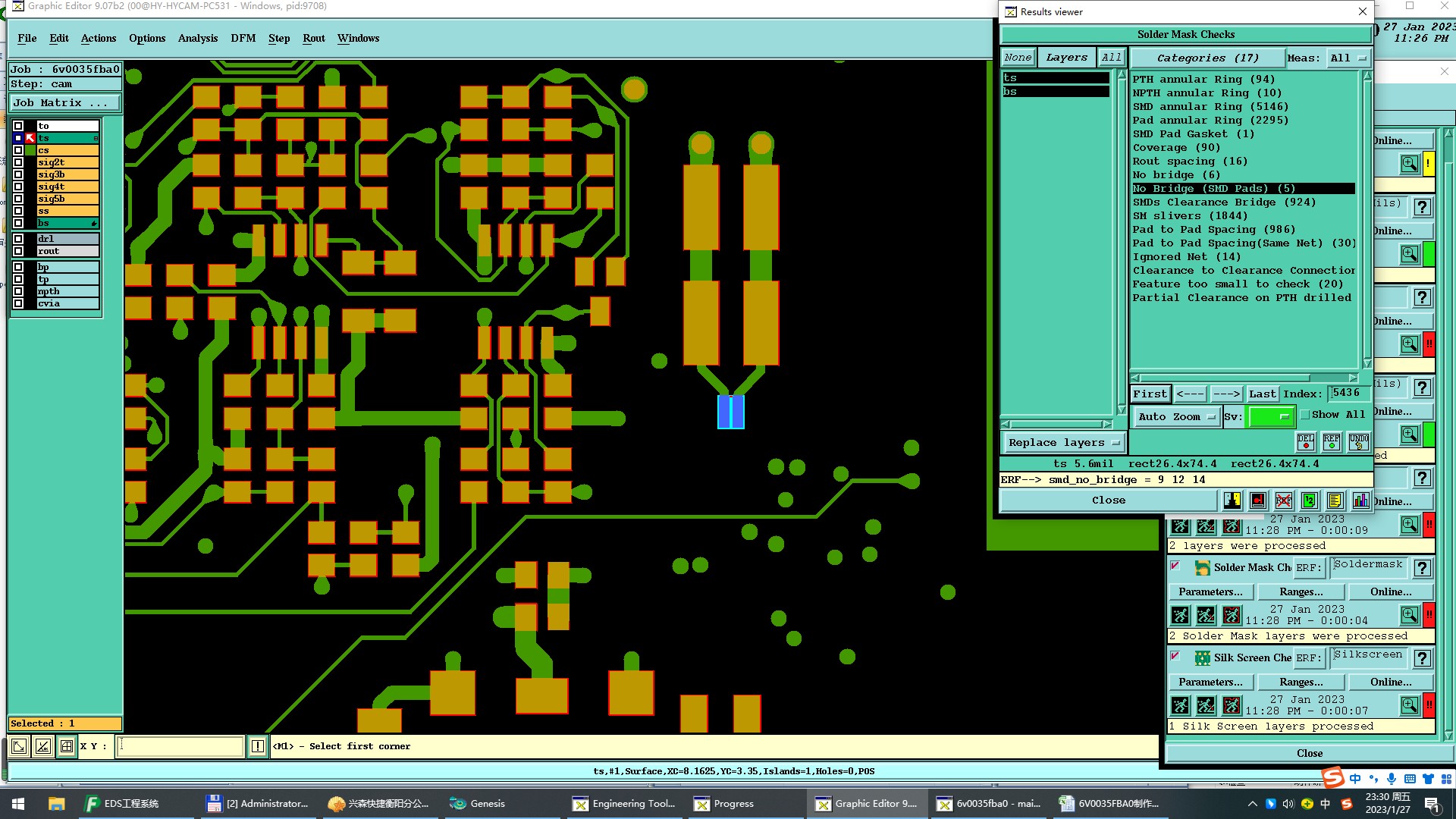Click Silk Screen results magnifier icon
Viewport: 1456px width, 819px height.
point(1409,705)
